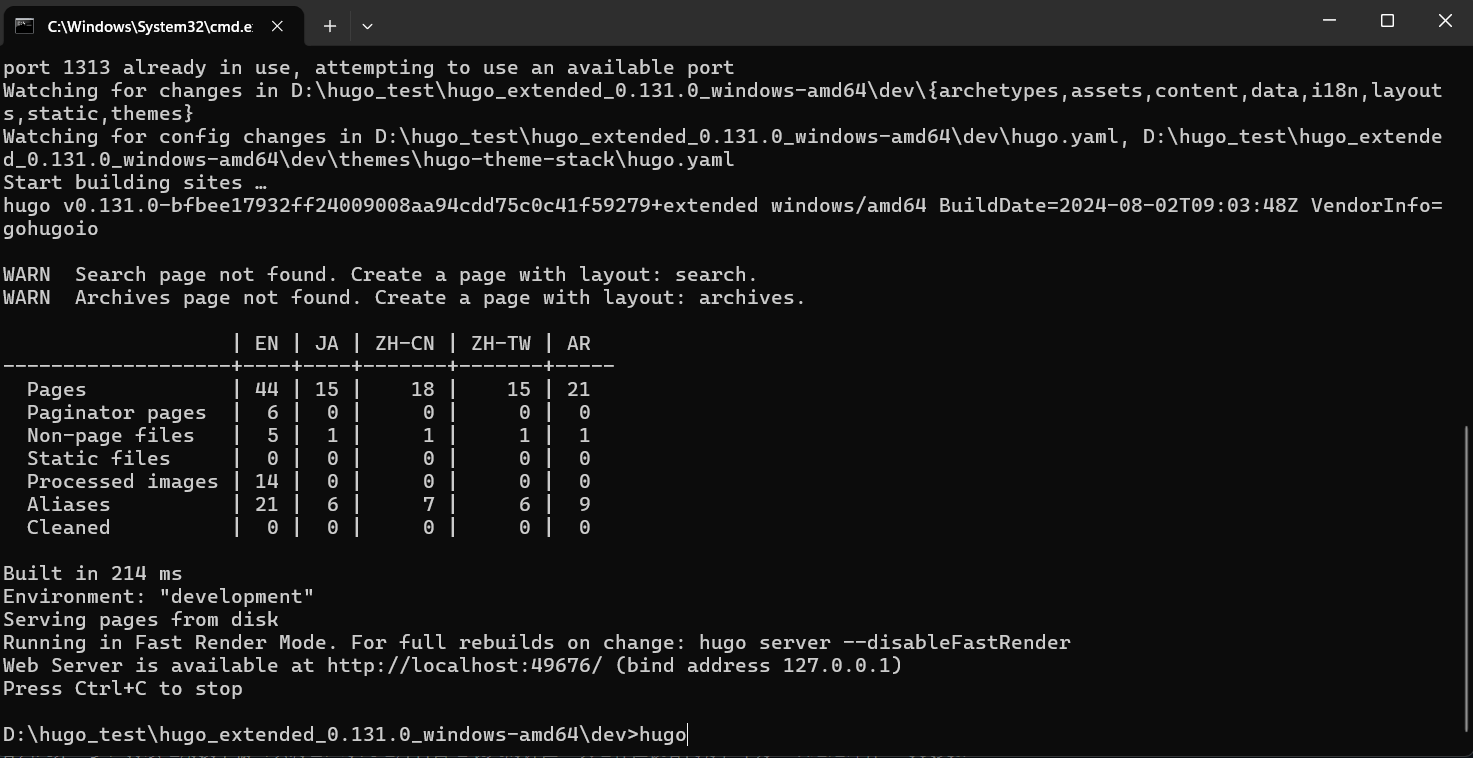Viewport: 1473px width, 758px height.
Task: Click the ZH-CN column header
Action: tap(404, 344)
